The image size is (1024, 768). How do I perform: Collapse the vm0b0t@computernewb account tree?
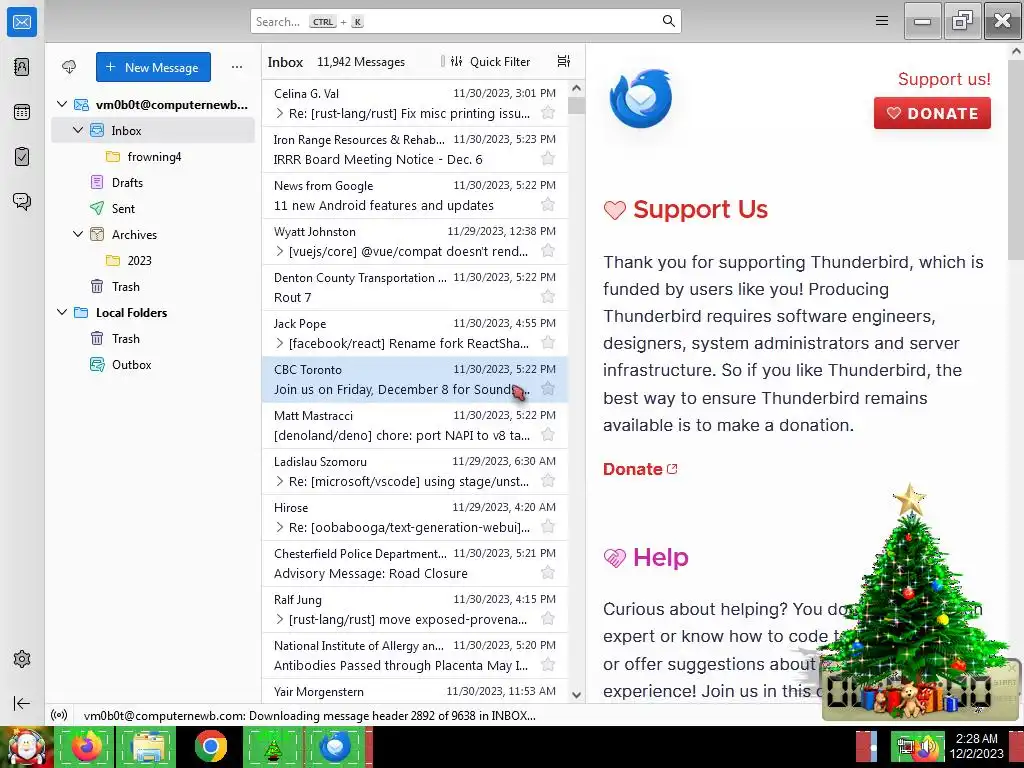[62, 104]
